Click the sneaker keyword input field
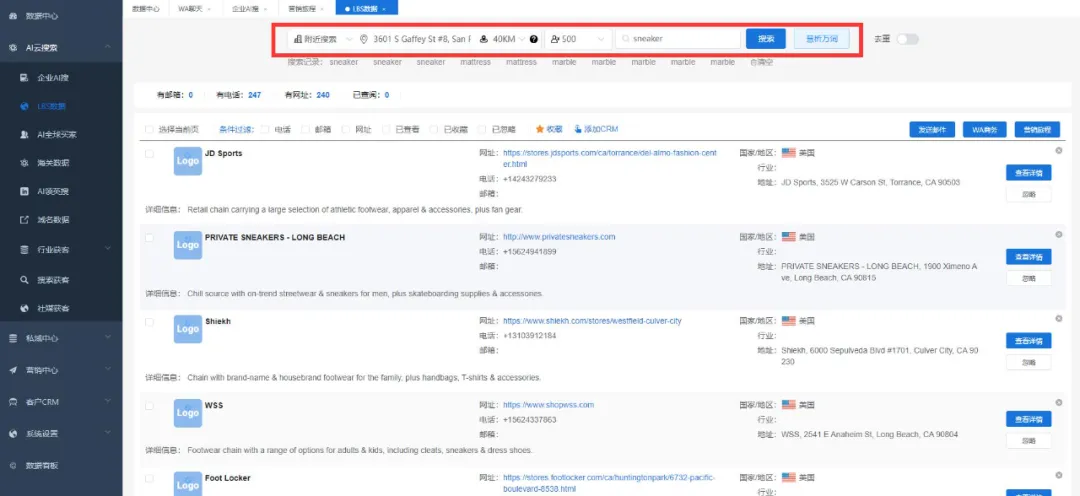The width and height of the screenshot is (1080, 496). point(678,39)
